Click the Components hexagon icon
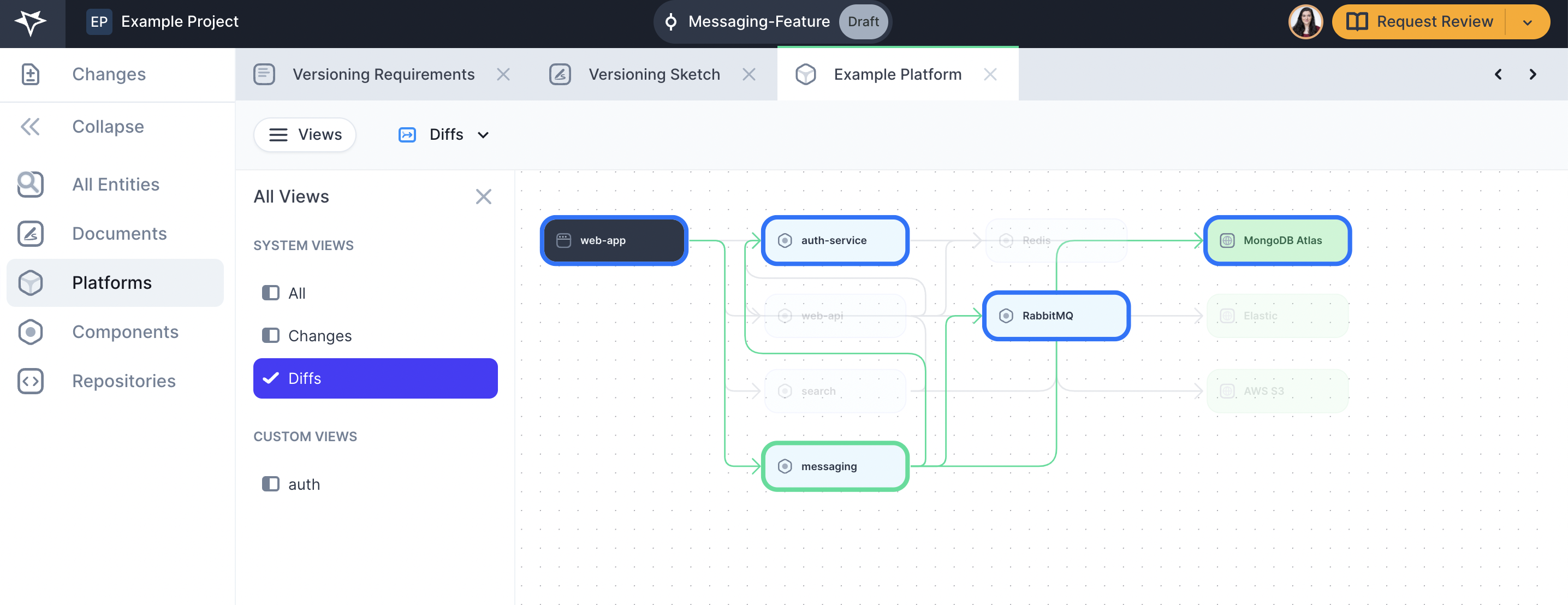Screen dimensions: 1568x605 [x=31, y=332]
